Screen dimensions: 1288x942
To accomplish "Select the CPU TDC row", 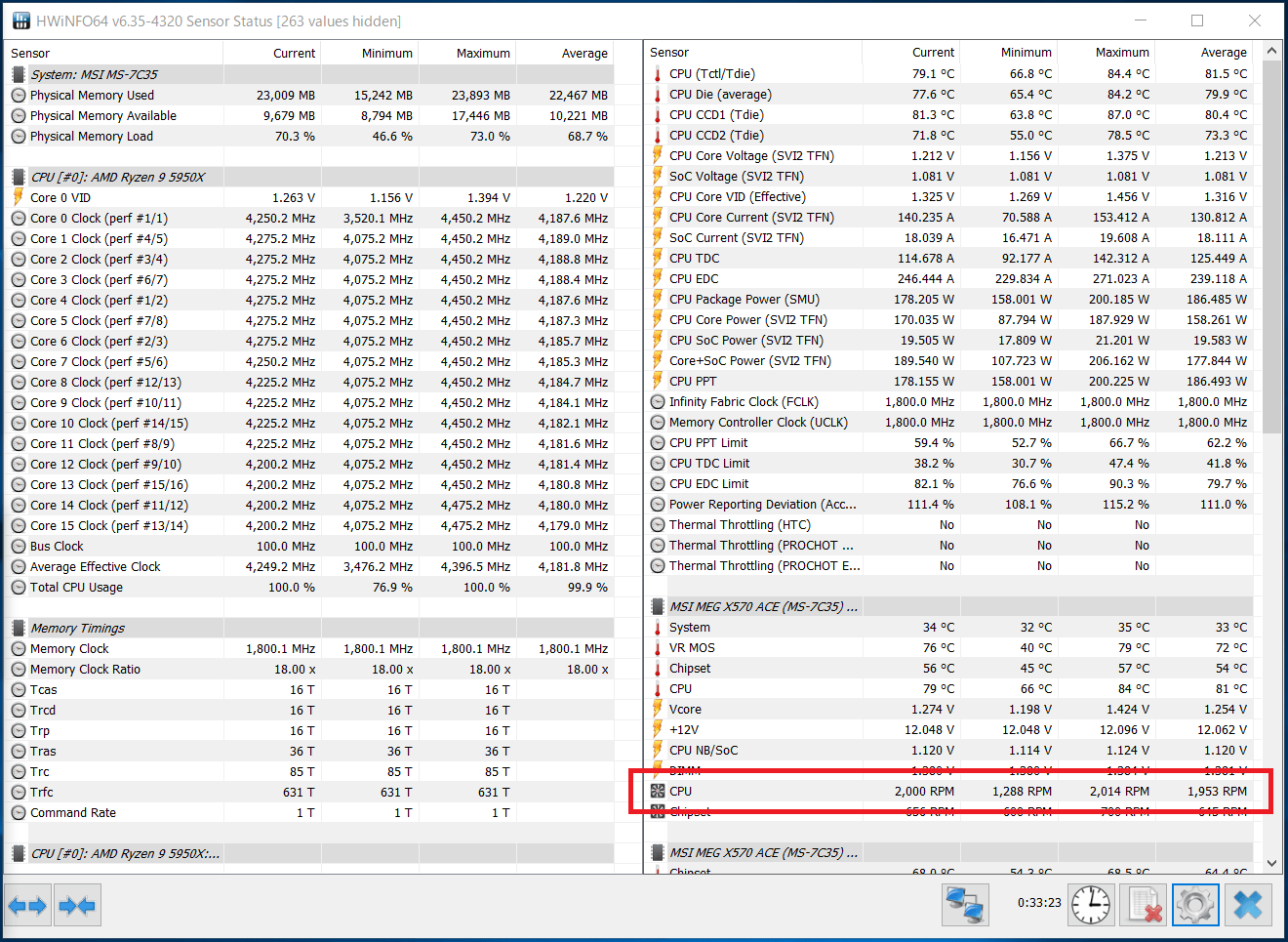I will 949,259.
